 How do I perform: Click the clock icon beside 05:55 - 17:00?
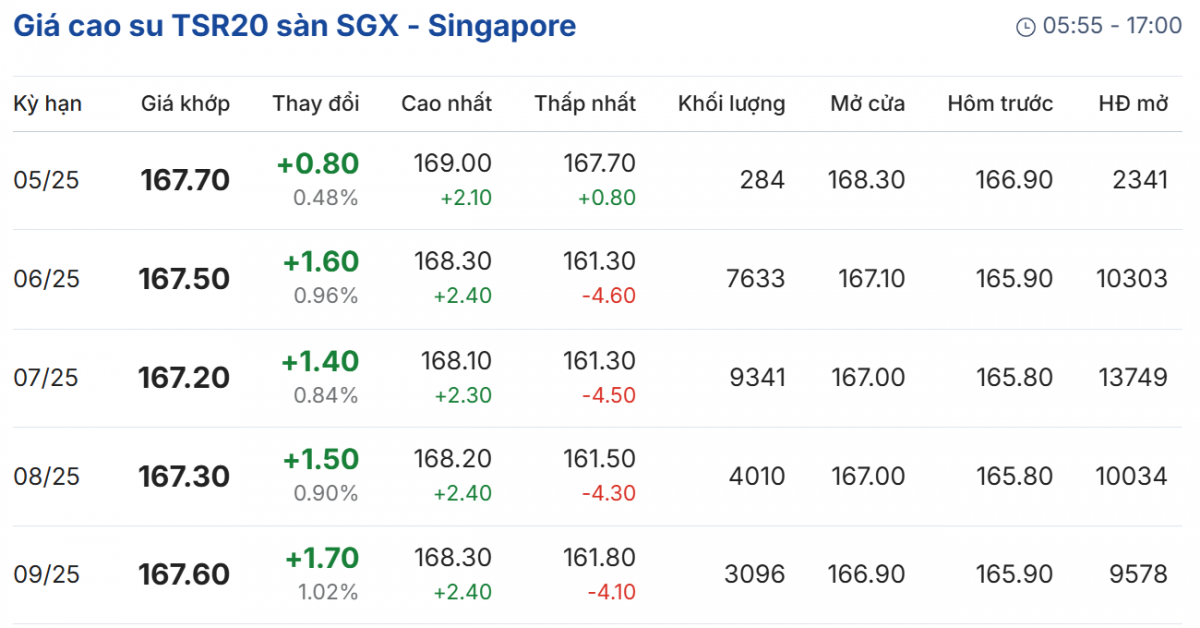1026,27
